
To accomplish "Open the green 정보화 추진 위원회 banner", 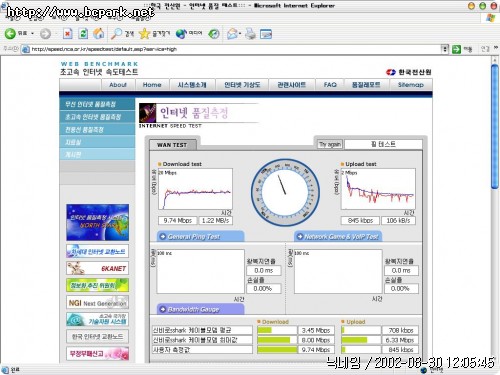I will click(x=97, y=285).
